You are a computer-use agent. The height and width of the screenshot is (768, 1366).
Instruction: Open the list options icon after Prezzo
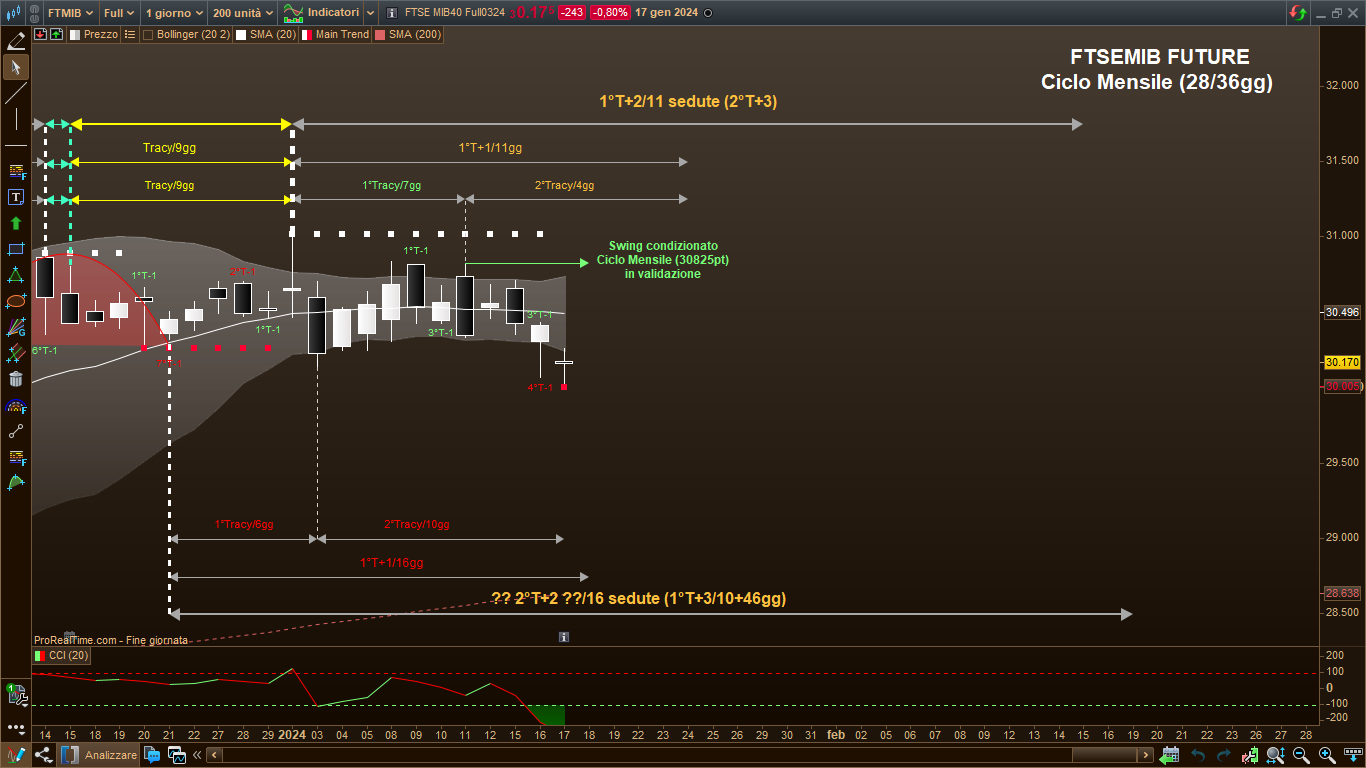click(130, 34)
